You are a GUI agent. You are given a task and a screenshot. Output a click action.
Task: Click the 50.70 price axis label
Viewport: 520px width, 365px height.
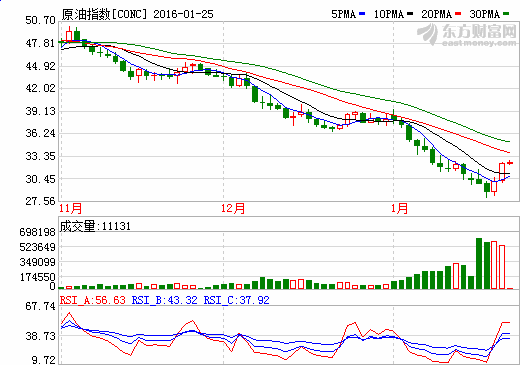40,20
